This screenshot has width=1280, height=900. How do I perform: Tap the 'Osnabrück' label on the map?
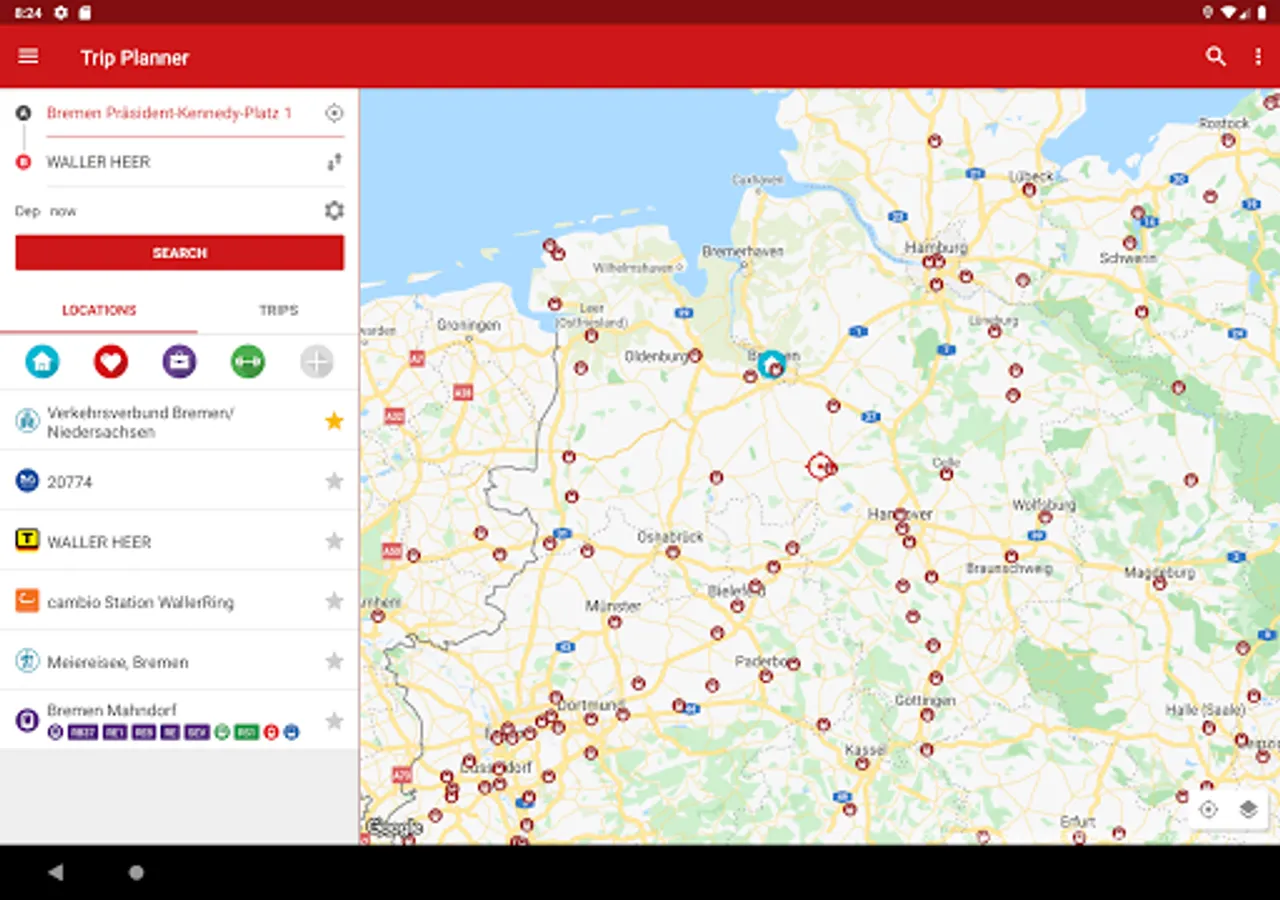(671, 537)
